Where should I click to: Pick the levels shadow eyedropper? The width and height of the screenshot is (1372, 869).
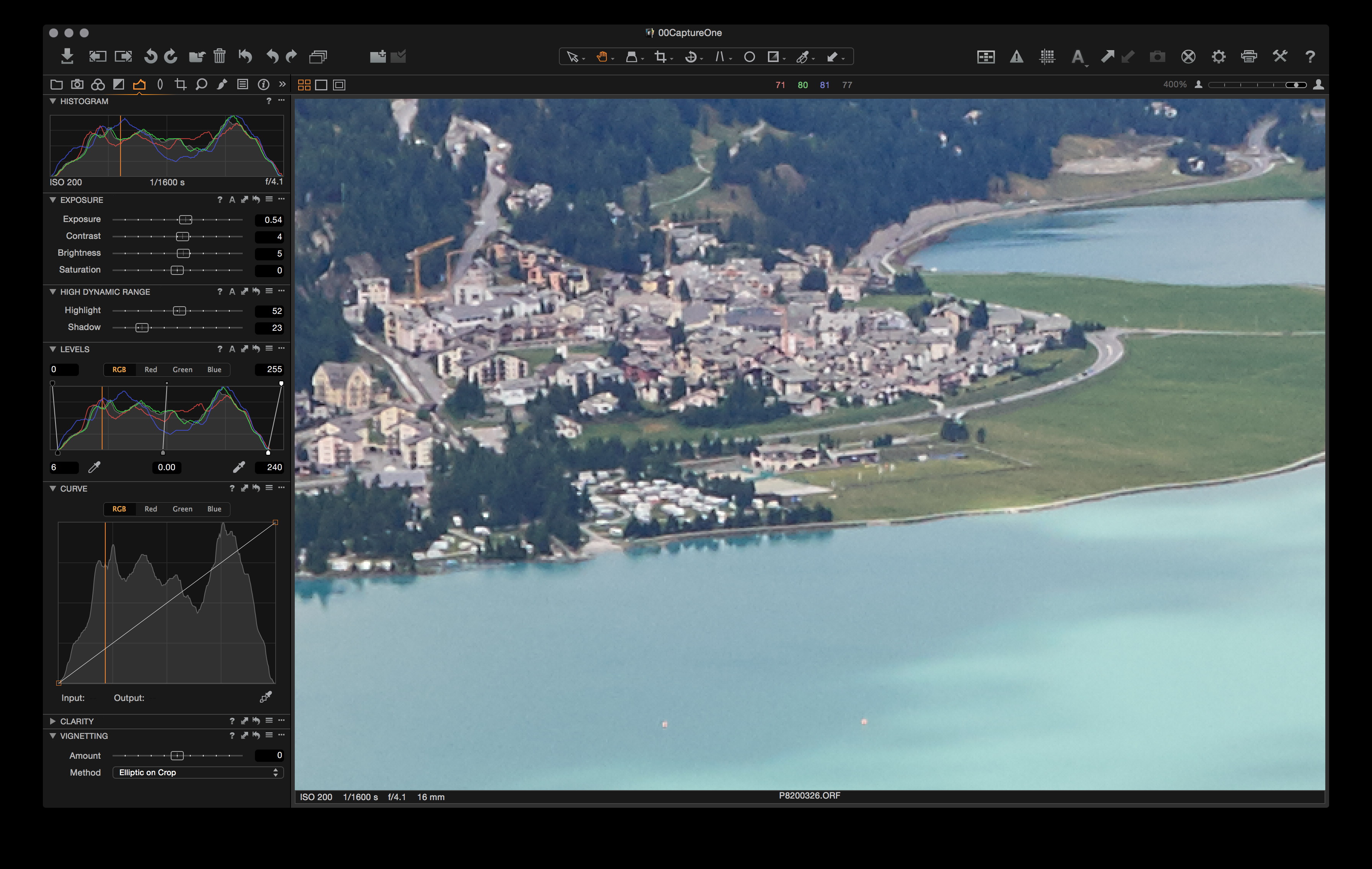[x=94, y=467]
